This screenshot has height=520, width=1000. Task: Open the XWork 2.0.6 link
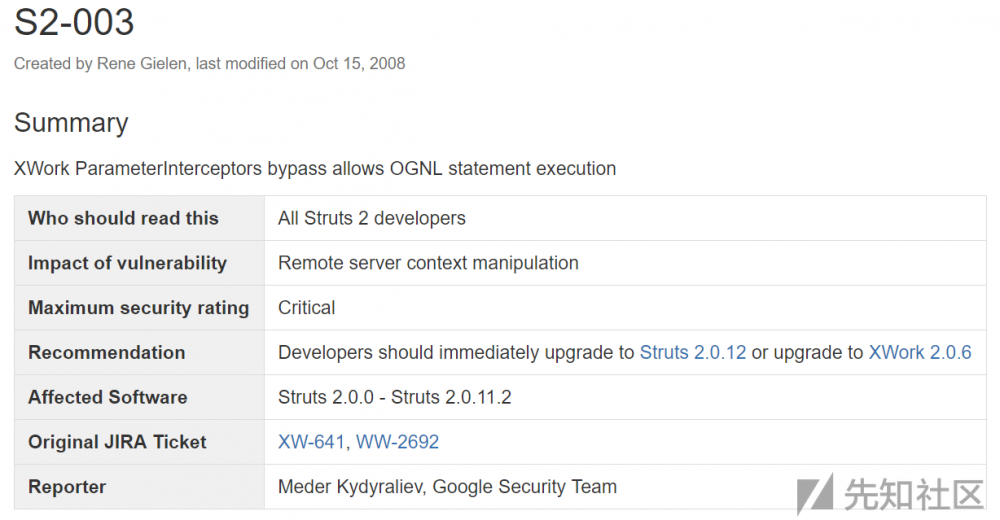919,352
